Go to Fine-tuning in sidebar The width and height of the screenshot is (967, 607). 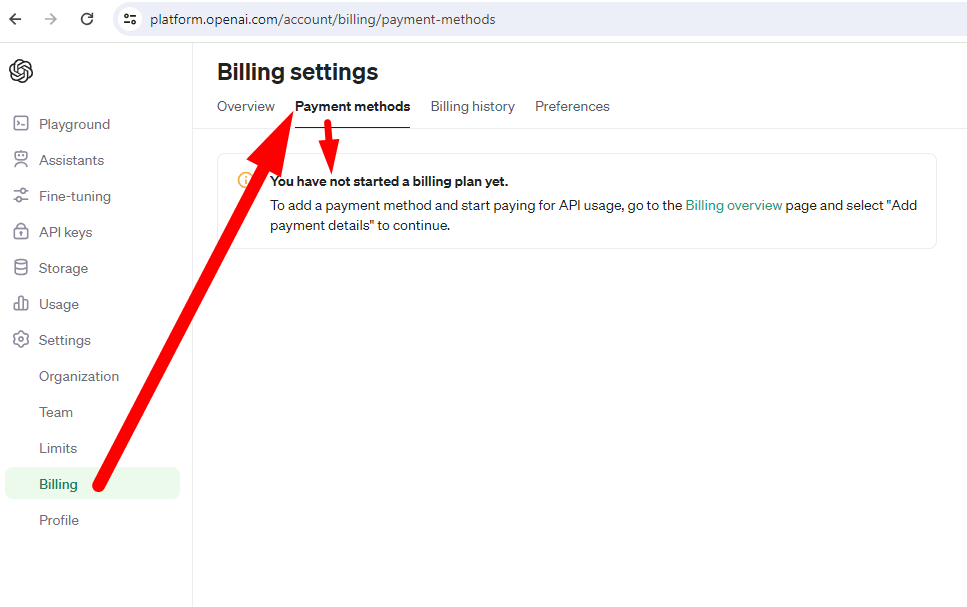(x=75, y=196)
